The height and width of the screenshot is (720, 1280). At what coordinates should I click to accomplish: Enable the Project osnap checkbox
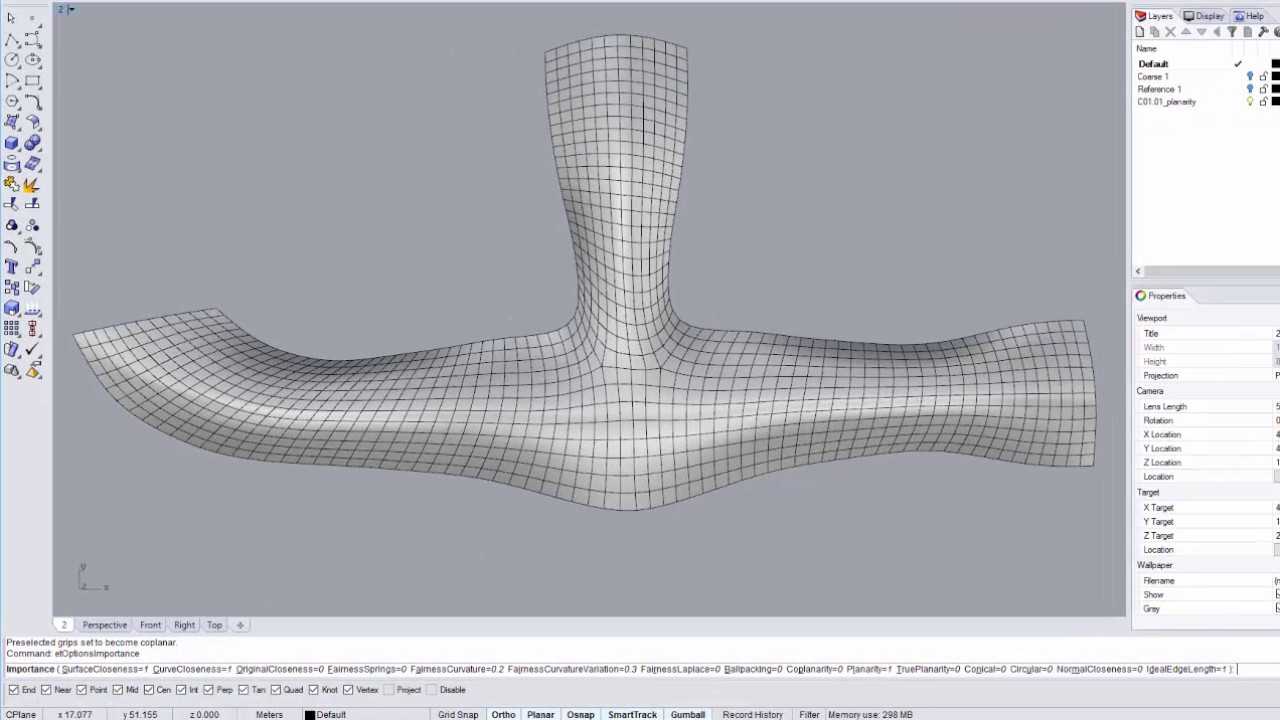[388, 690]
